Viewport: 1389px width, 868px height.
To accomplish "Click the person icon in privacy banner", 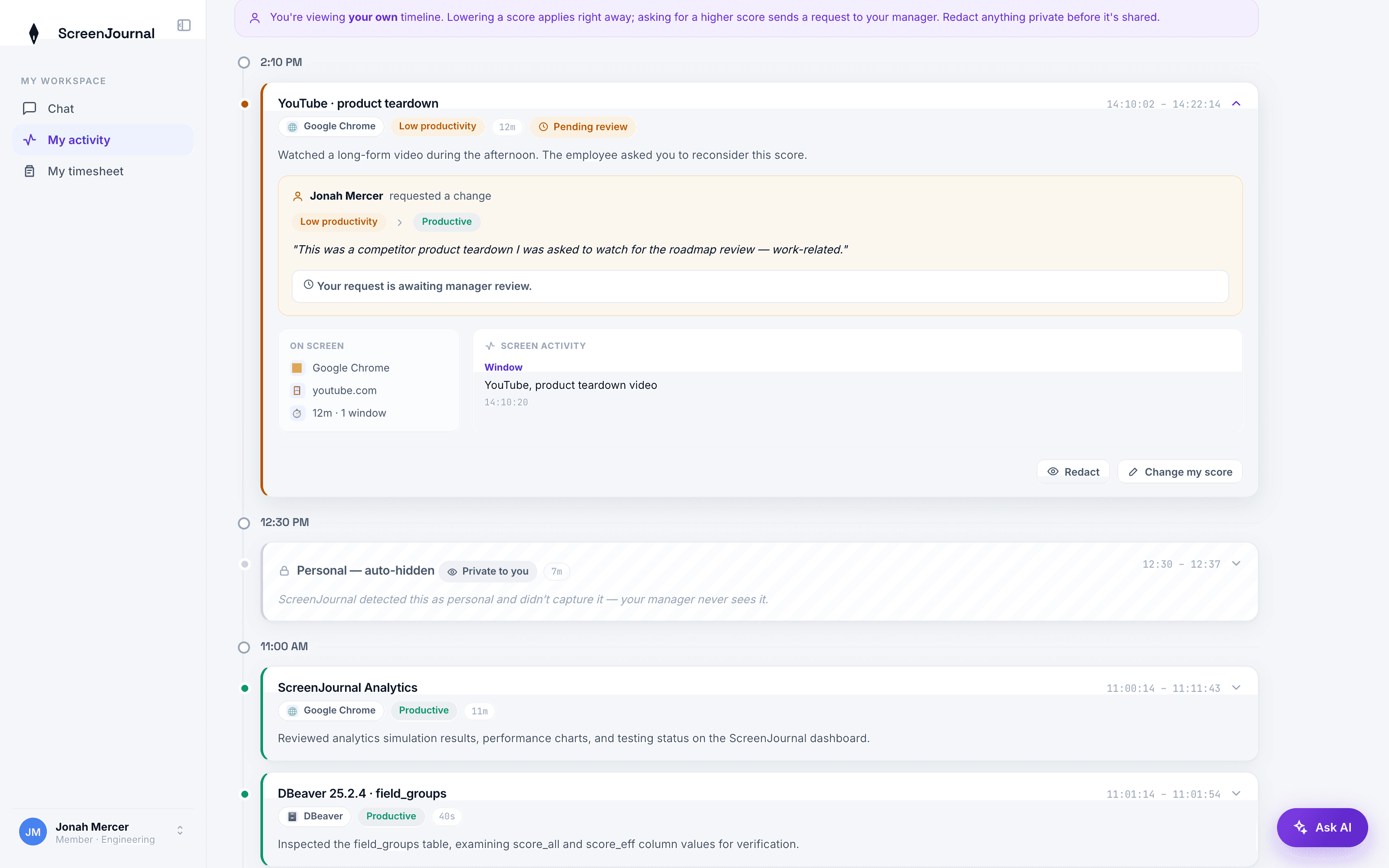I will (255, 18).
